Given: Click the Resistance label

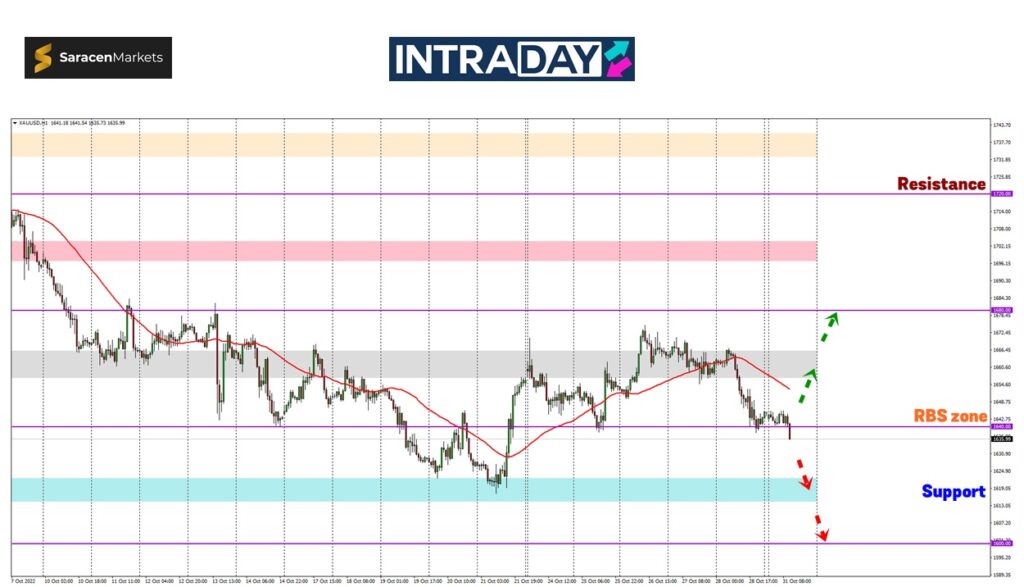Looking at the screenshot, I should (x=940, y=184).
